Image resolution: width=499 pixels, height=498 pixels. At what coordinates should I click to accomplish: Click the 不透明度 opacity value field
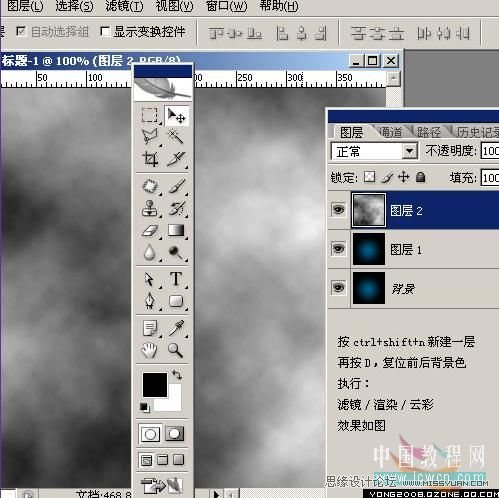coord(490,151)
